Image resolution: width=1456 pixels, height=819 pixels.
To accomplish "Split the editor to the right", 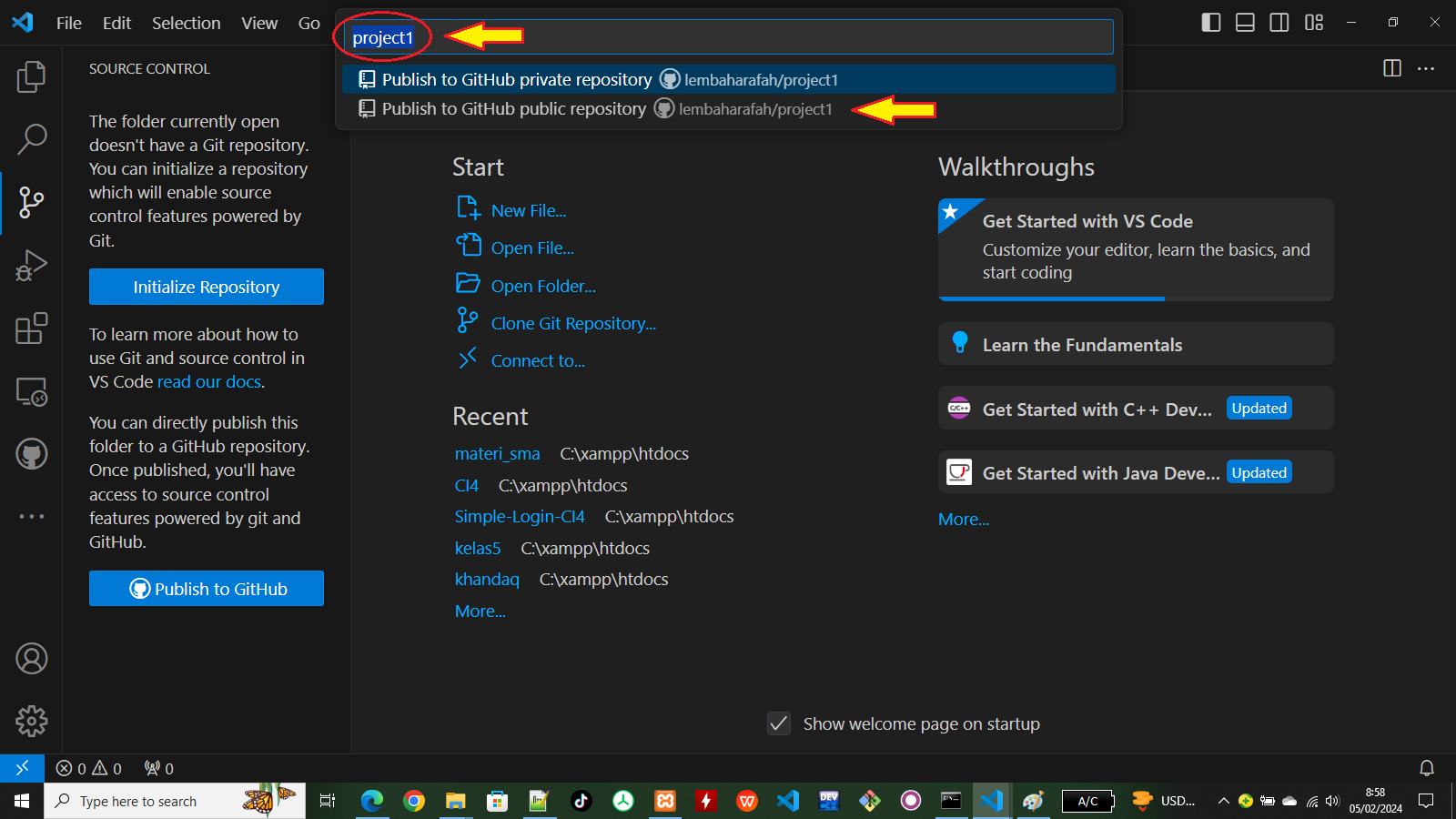I will point(1392,68).
